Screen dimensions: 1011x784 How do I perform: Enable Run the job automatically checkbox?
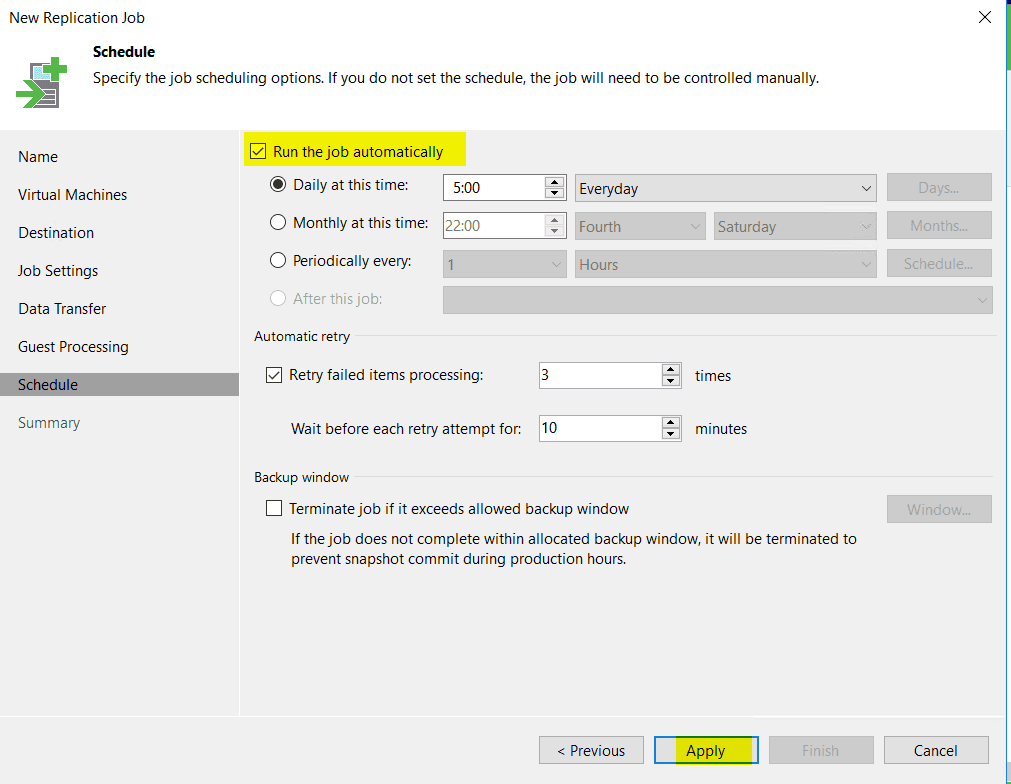(258, 150)
